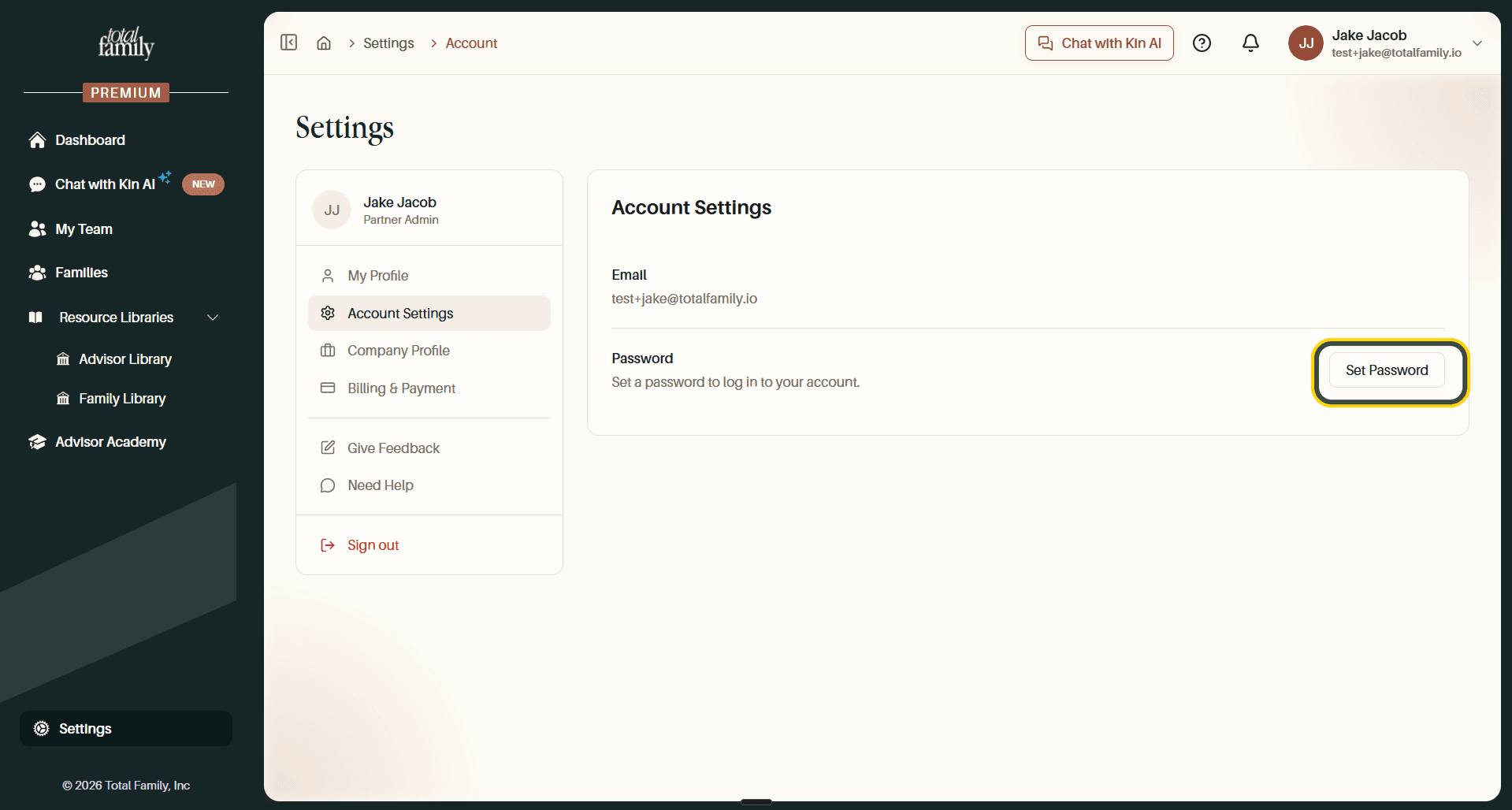Click the Family Library building icon
Screen dimensions: 1512x810
(x=63, y=399)
